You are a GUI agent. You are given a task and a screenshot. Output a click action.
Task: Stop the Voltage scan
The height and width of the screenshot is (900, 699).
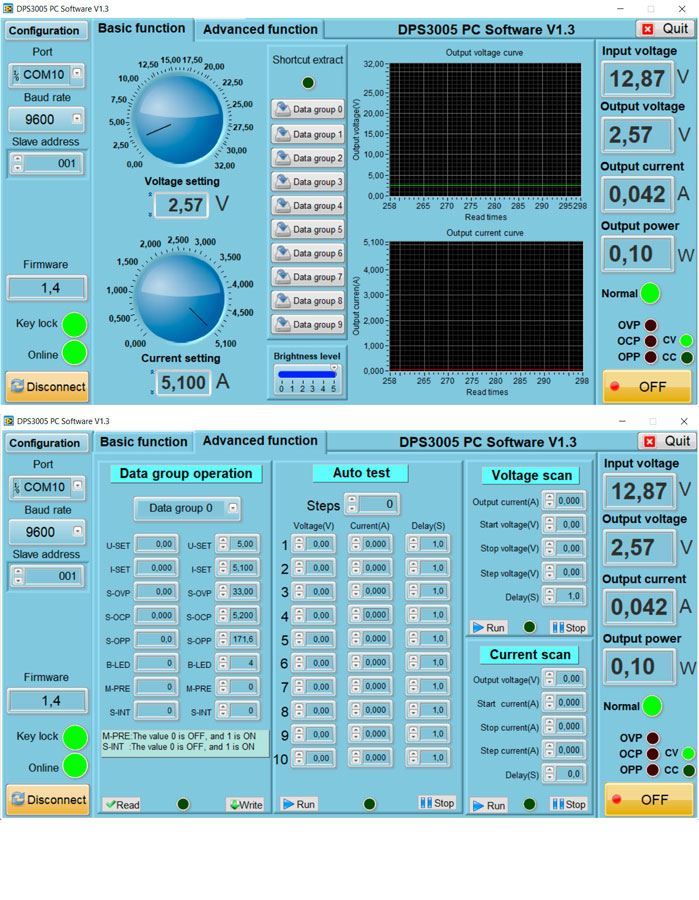click(x=569, y=627)
